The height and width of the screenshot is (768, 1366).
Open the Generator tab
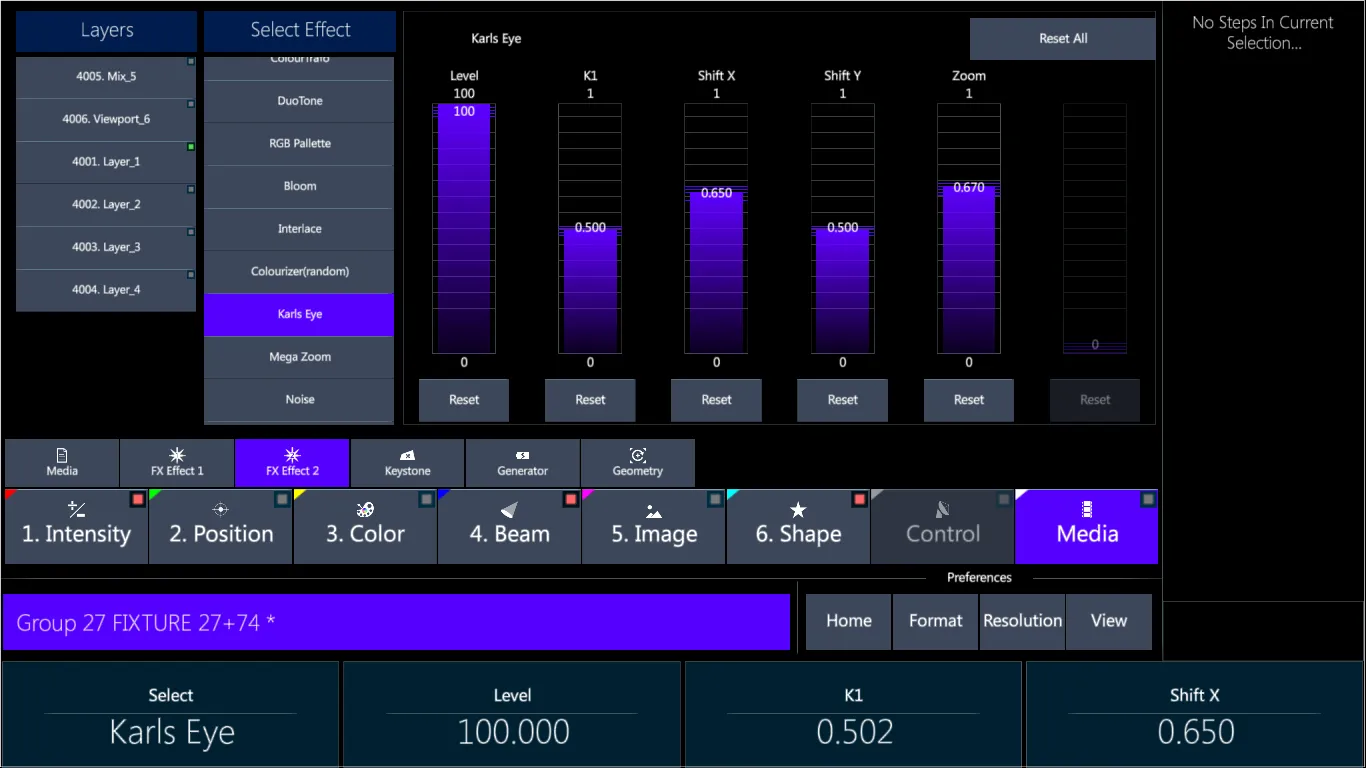[x=522, y=463]
